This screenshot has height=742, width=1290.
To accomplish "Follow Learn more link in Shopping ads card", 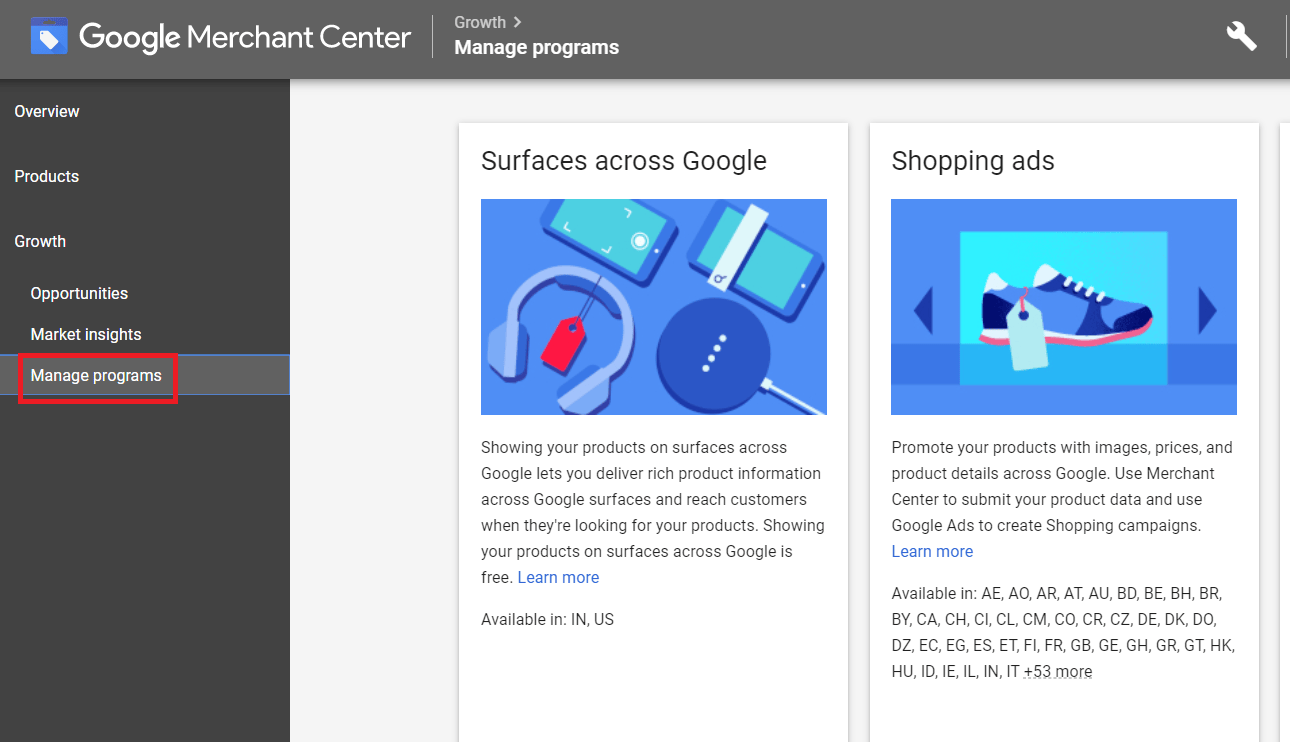I will (x=932, y=551).
